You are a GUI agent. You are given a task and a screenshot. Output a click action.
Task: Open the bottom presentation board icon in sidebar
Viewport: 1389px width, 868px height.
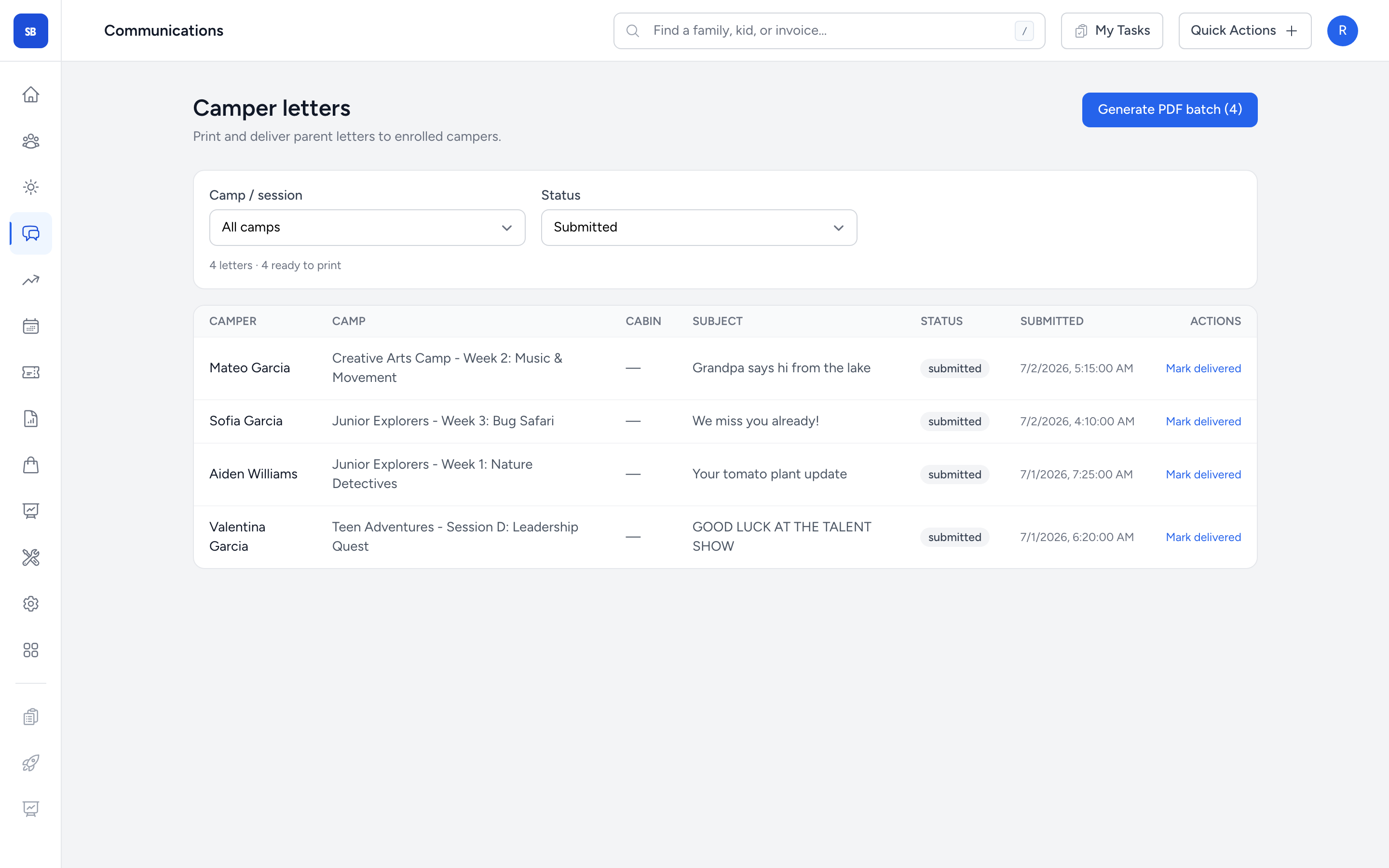tap(30, 809)
